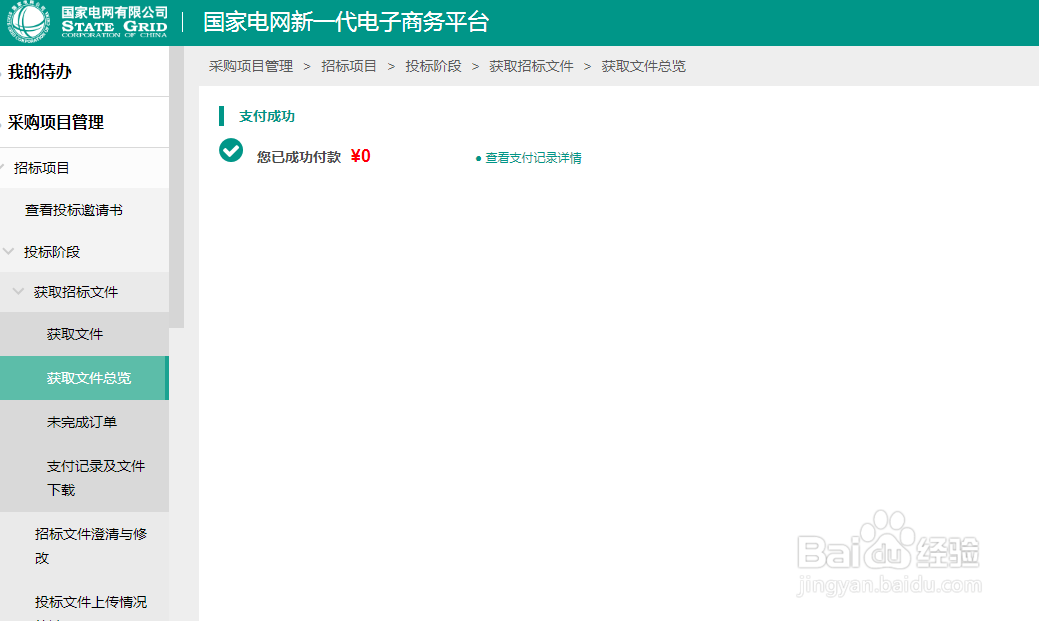This screenshot has width=1039, height=621.
Task: Click the globe emblem in the header
Action: pos(28,21)
